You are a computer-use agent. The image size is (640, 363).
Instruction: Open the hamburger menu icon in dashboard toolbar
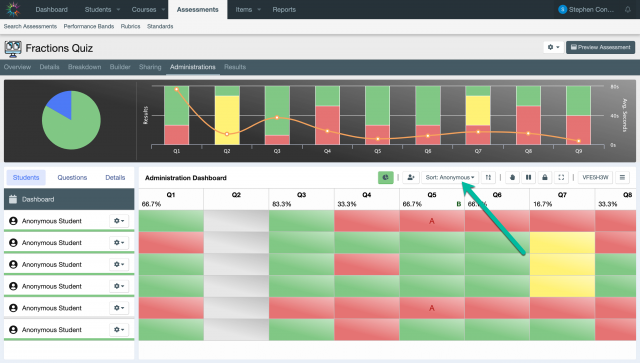pyautogui.click(x=622, y=178)
